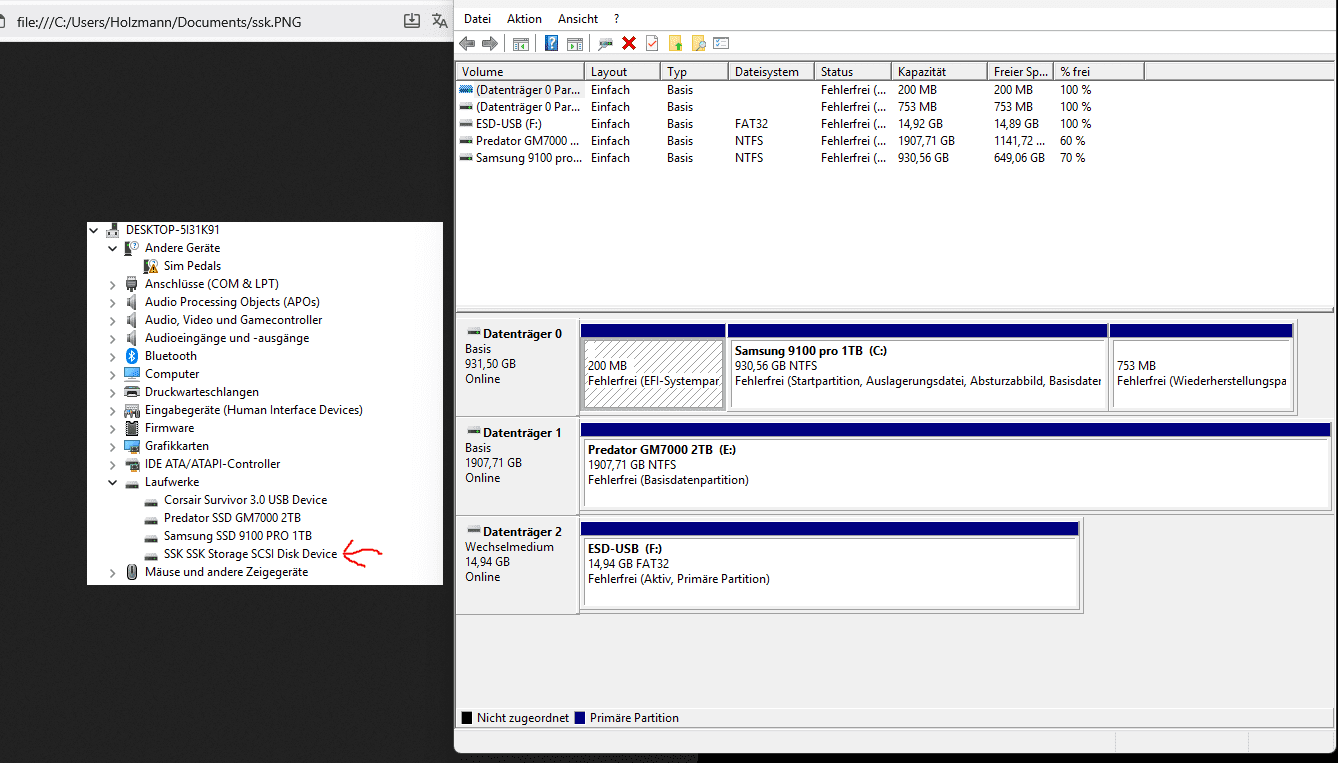Click the drive connection plug toolbar icon
The height and width of the screenshot is (763, 1338).
pos(606,43)
